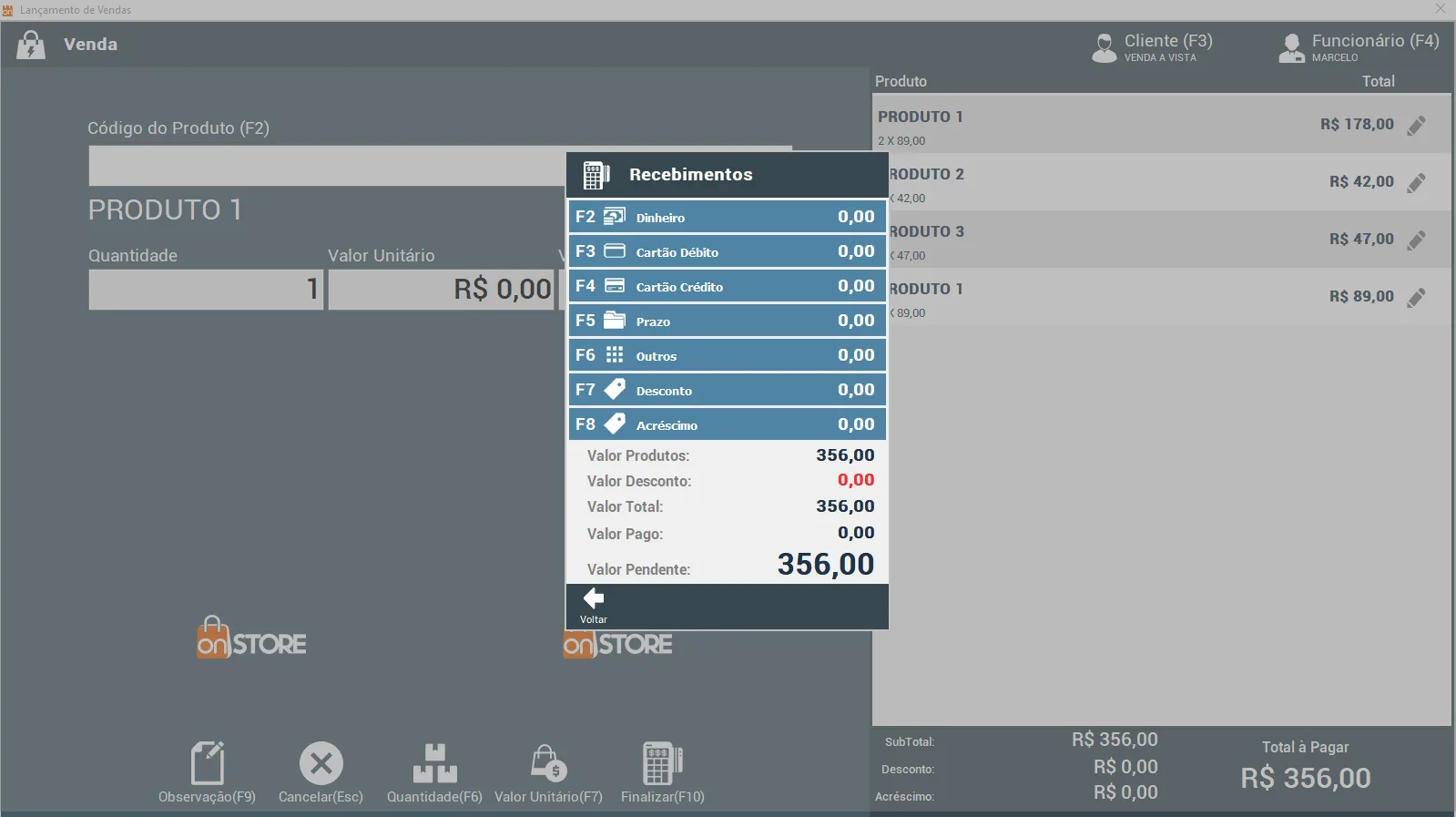
Task: Click the Valor Pago 0,00 value
Action: 856,533
